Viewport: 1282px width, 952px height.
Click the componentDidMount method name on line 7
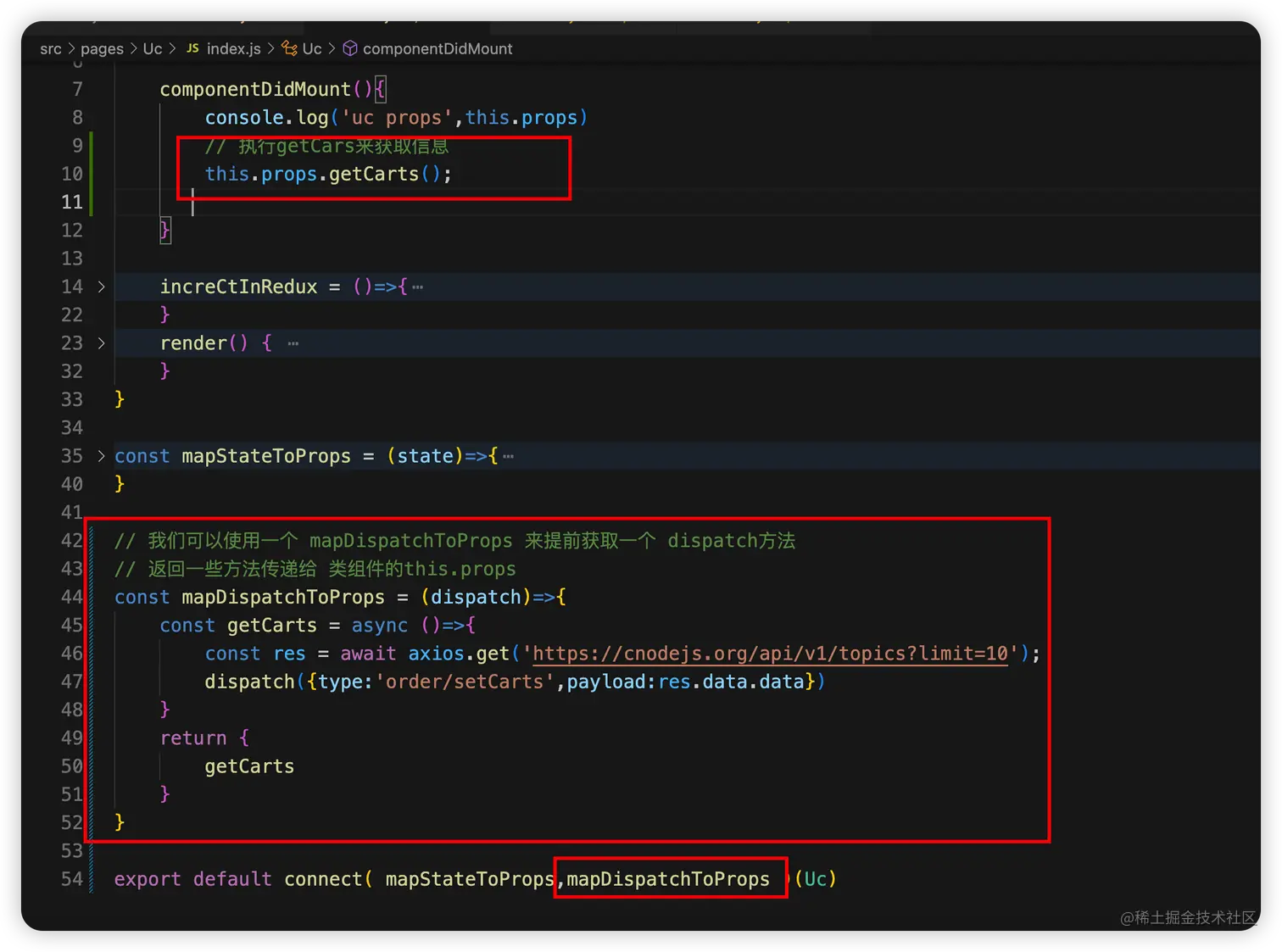[x=255, y=89]
